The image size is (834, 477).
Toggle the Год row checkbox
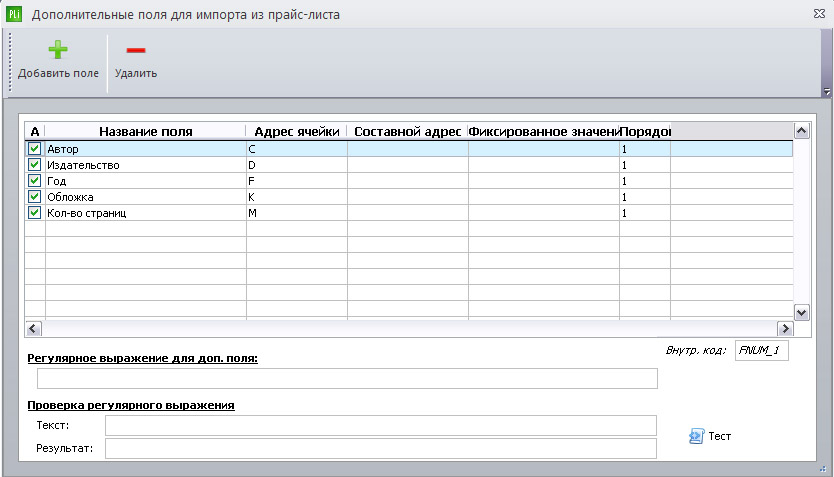tap(35, 181)
